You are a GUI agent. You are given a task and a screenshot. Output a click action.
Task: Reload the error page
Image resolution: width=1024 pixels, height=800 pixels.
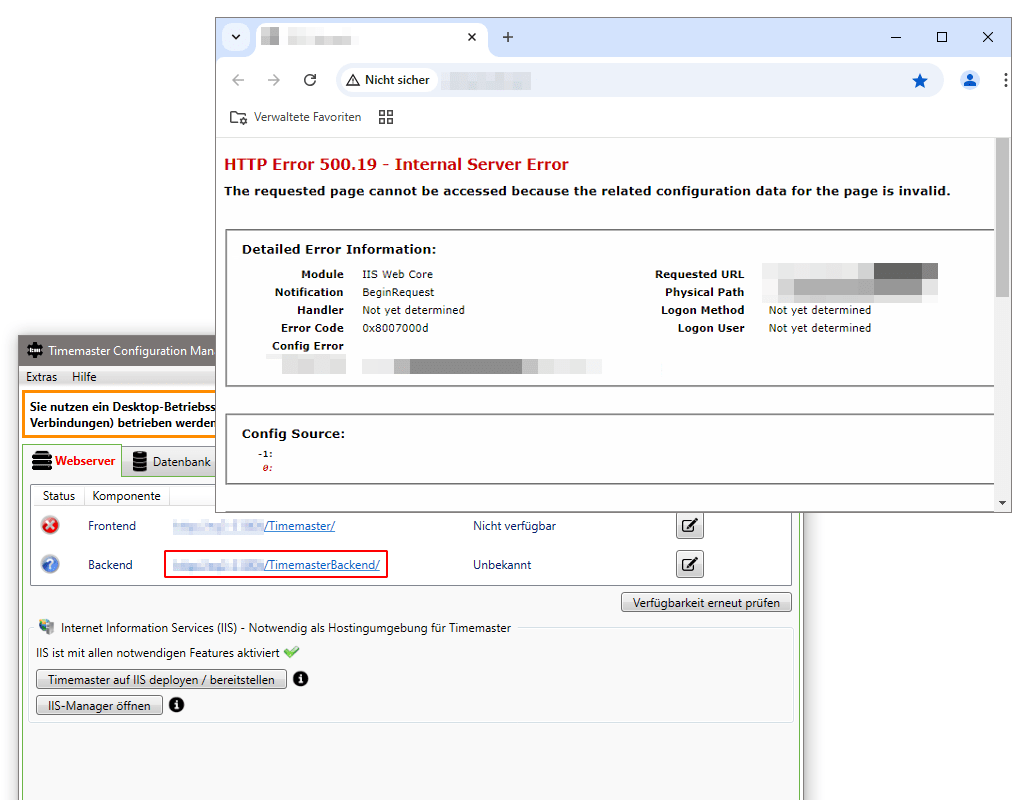pos(310,79)
